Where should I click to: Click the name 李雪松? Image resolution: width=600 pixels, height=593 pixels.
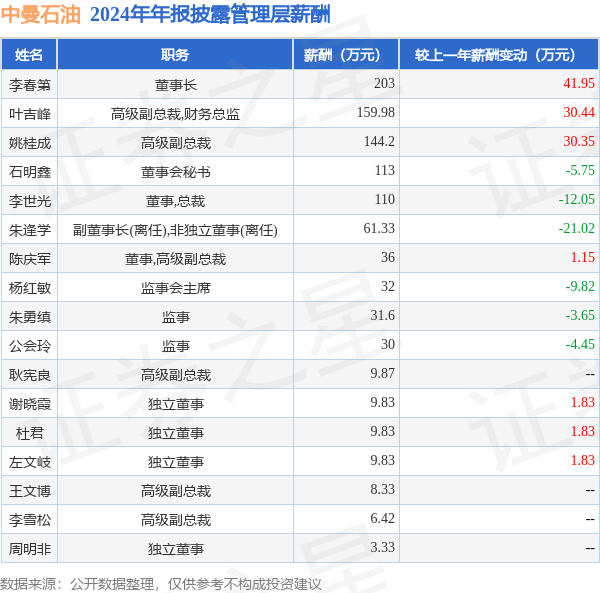30,520
